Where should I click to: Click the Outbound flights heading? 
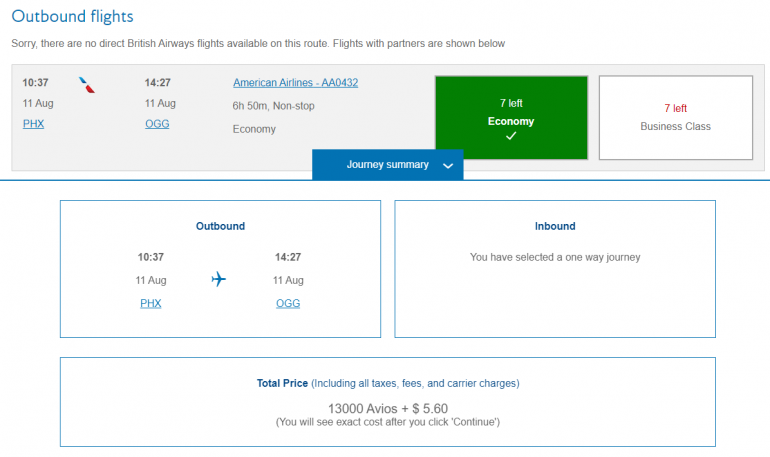pos(72,17)
